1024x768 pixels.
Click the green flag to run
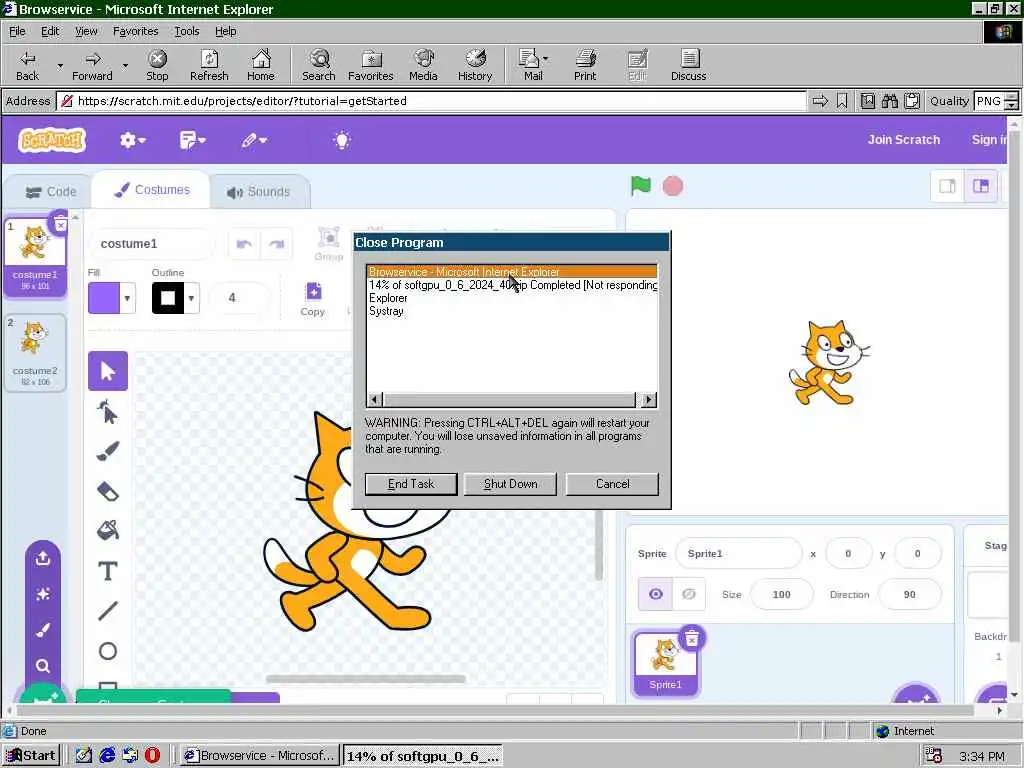coord(641,186)
